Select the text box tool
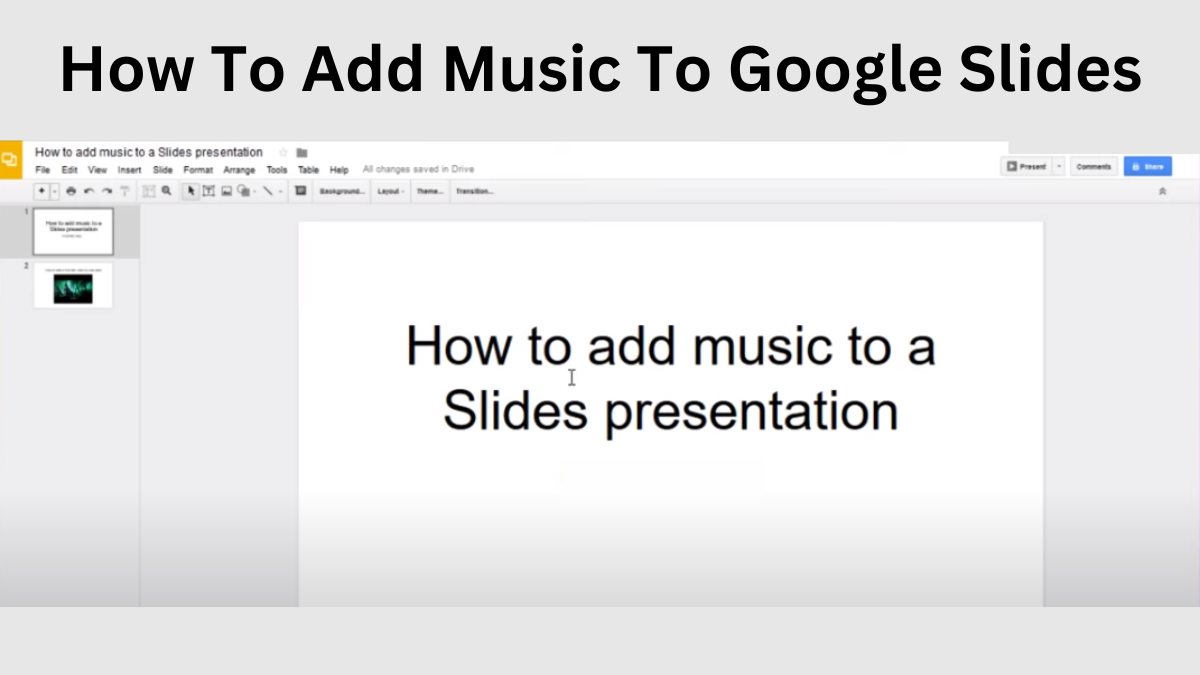1200x675 pixels. (209, 191)
